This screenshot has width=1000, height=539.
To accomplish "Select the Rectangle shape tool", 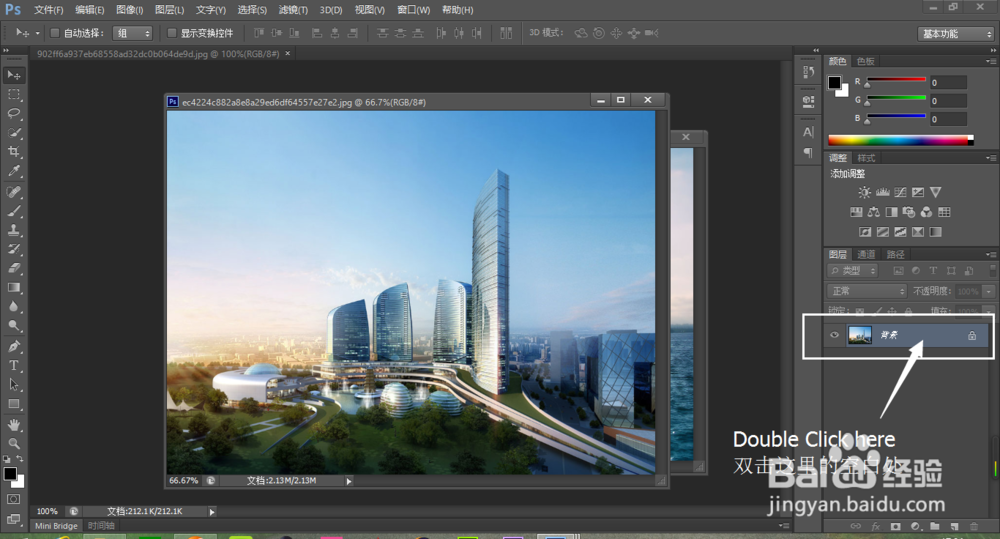I will click(13, 404).
